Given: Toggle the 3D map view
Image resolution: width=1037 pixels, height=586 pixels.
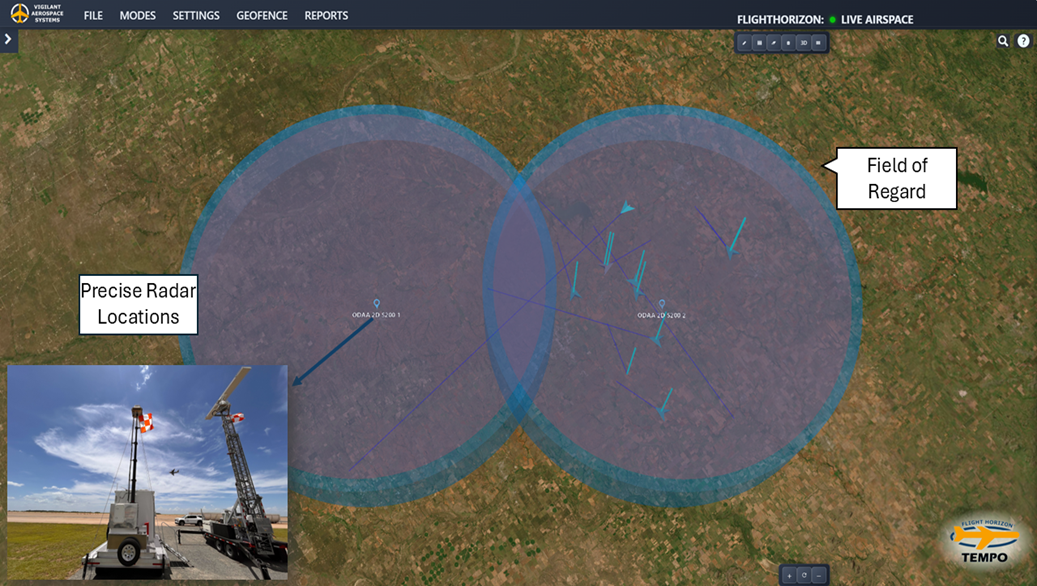Looking at the screenshot, I should [803, 43].
